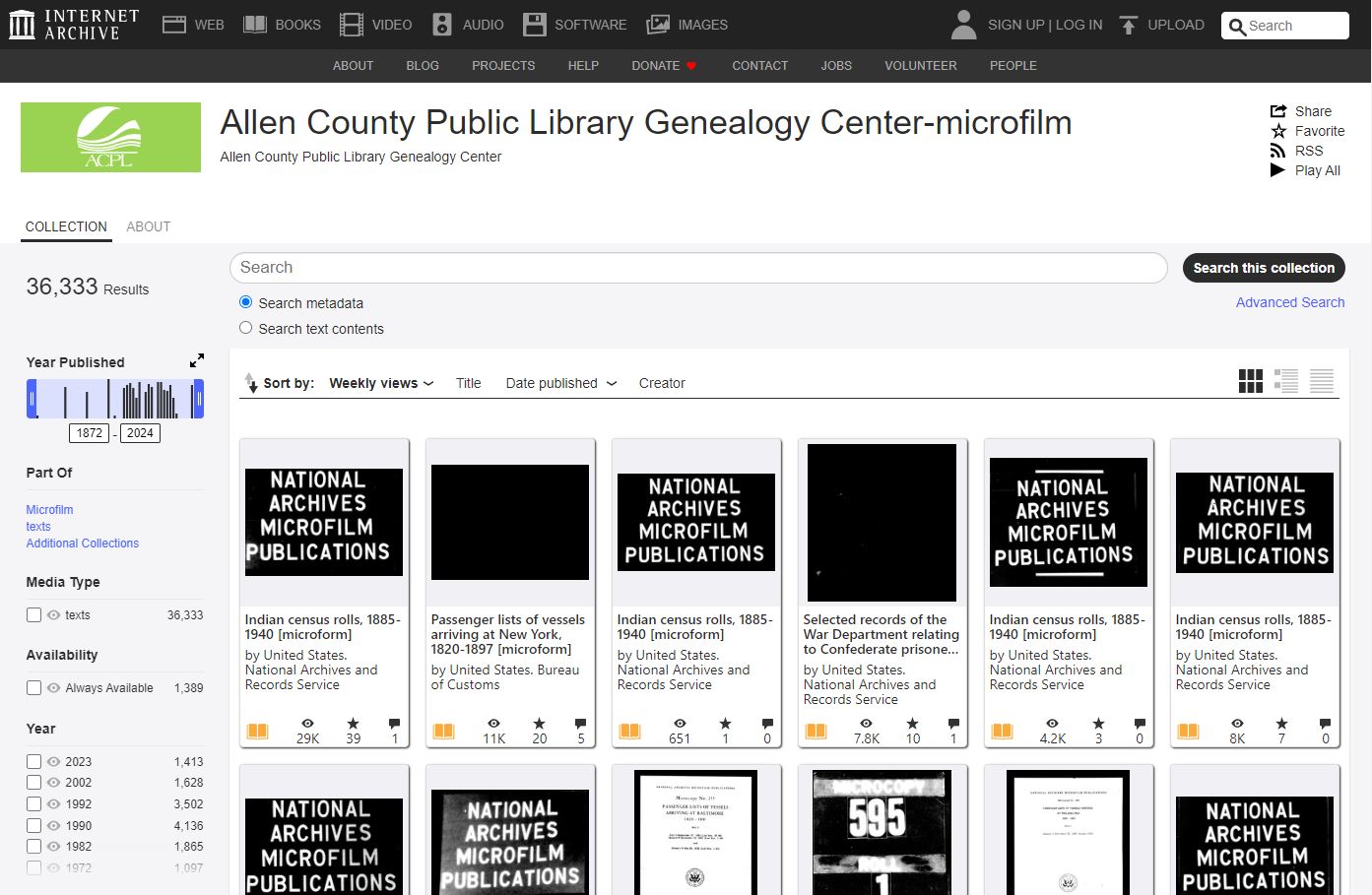Click the Favorite star icon
1372x895 pixels.
[1278, 131]
